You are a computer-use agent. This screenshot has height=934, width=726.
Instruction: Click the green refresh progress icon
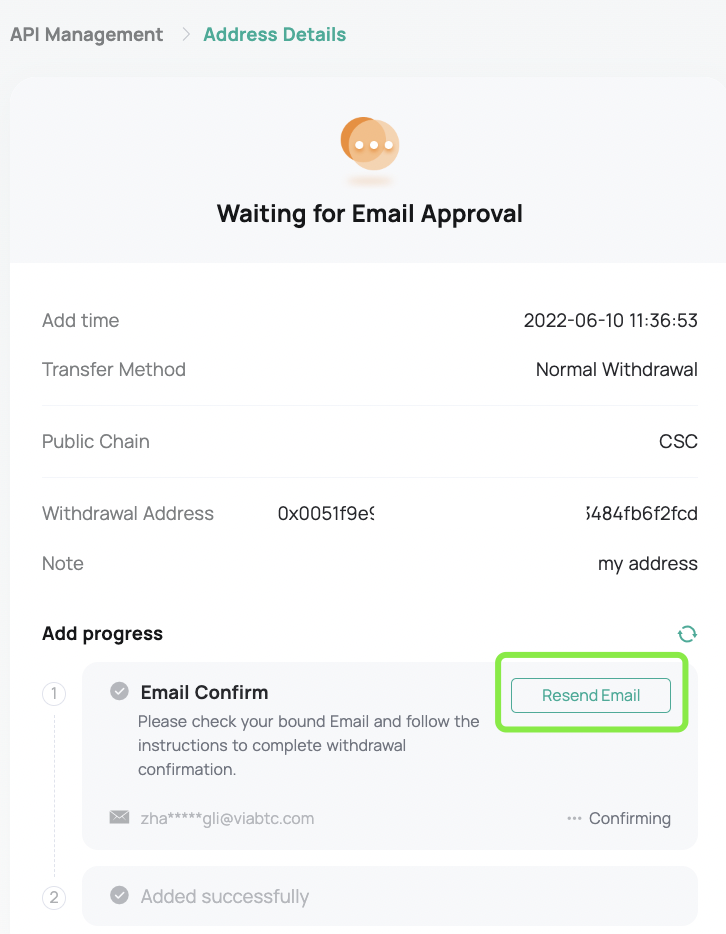tap(687, 634)
